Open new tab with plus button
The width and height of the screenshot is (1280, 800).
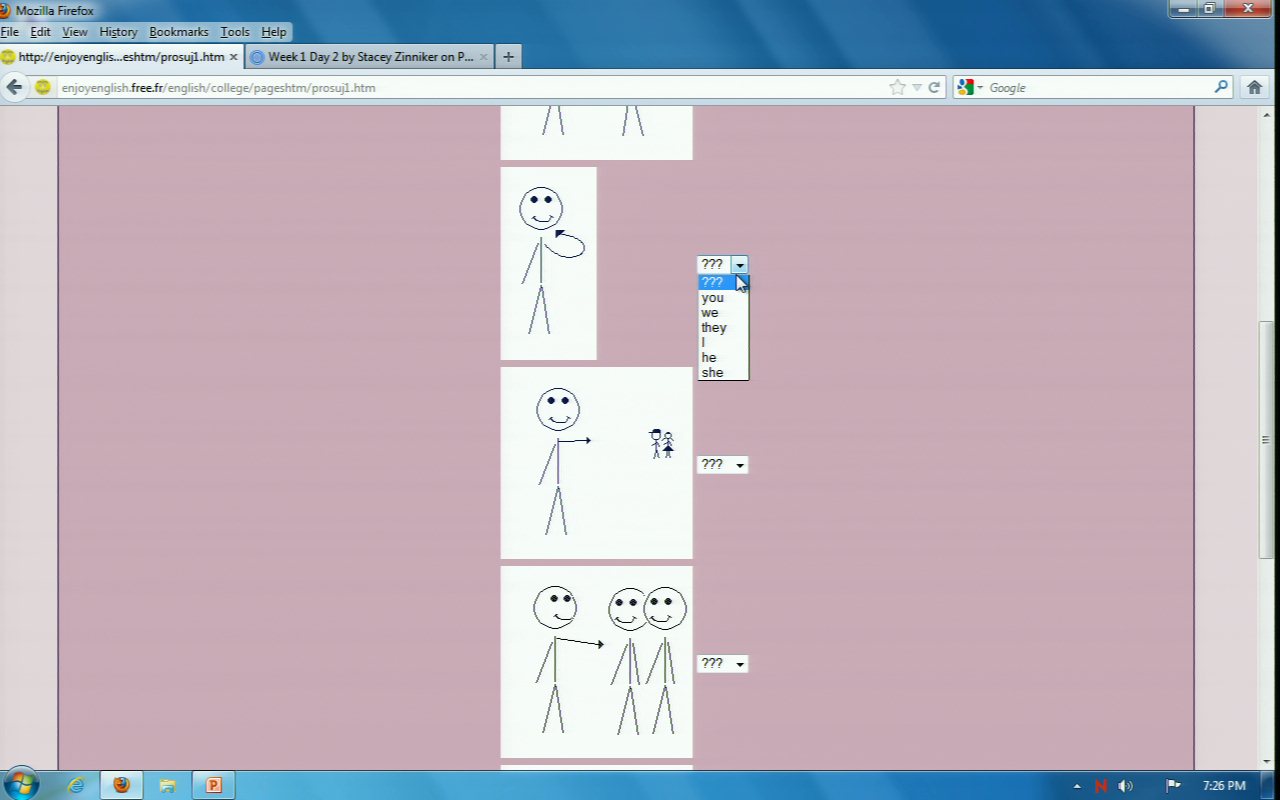[508, 57]
